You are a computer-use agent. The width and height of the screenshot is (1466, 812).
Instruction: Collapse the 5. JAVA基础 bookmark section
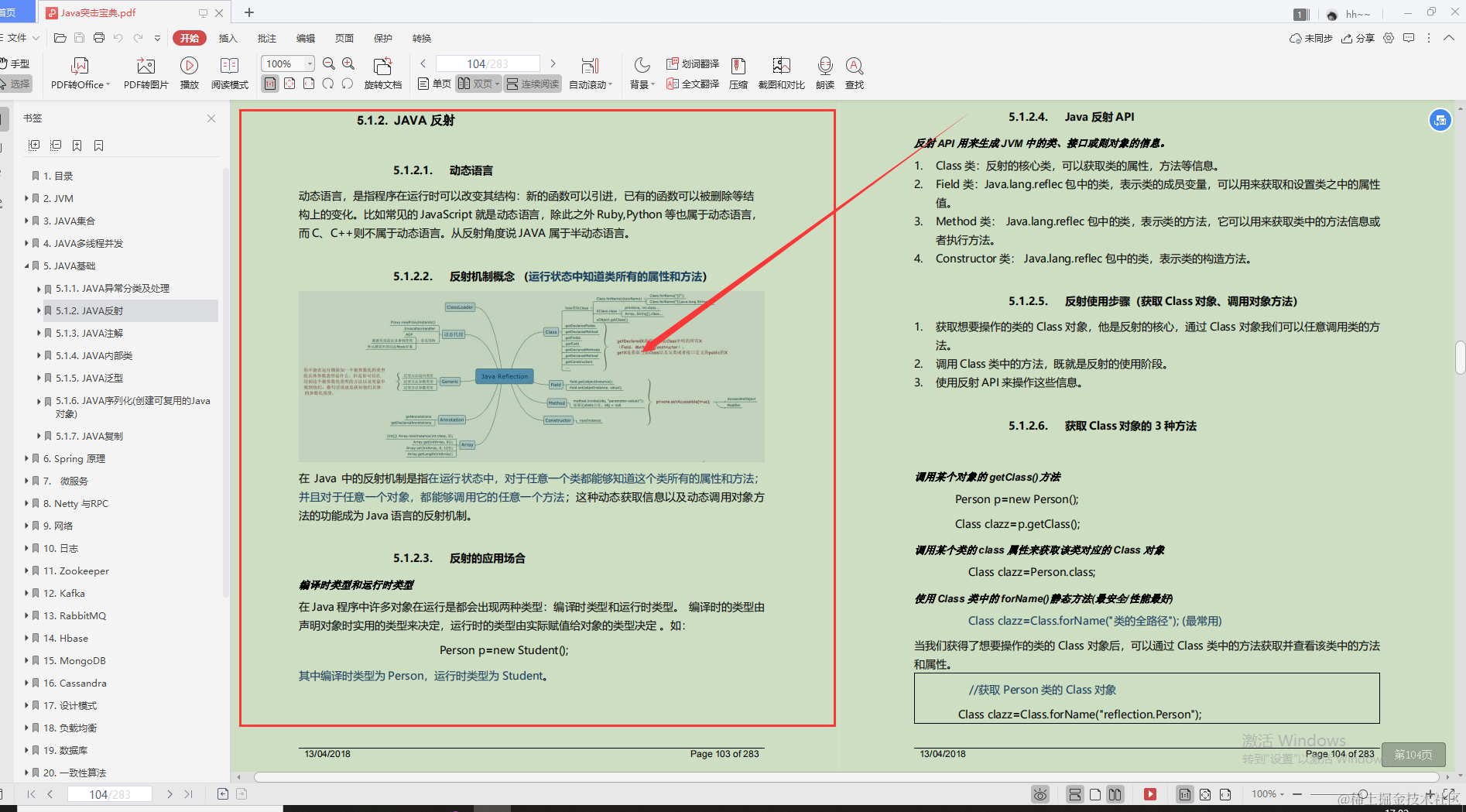[x=26, y=266]
